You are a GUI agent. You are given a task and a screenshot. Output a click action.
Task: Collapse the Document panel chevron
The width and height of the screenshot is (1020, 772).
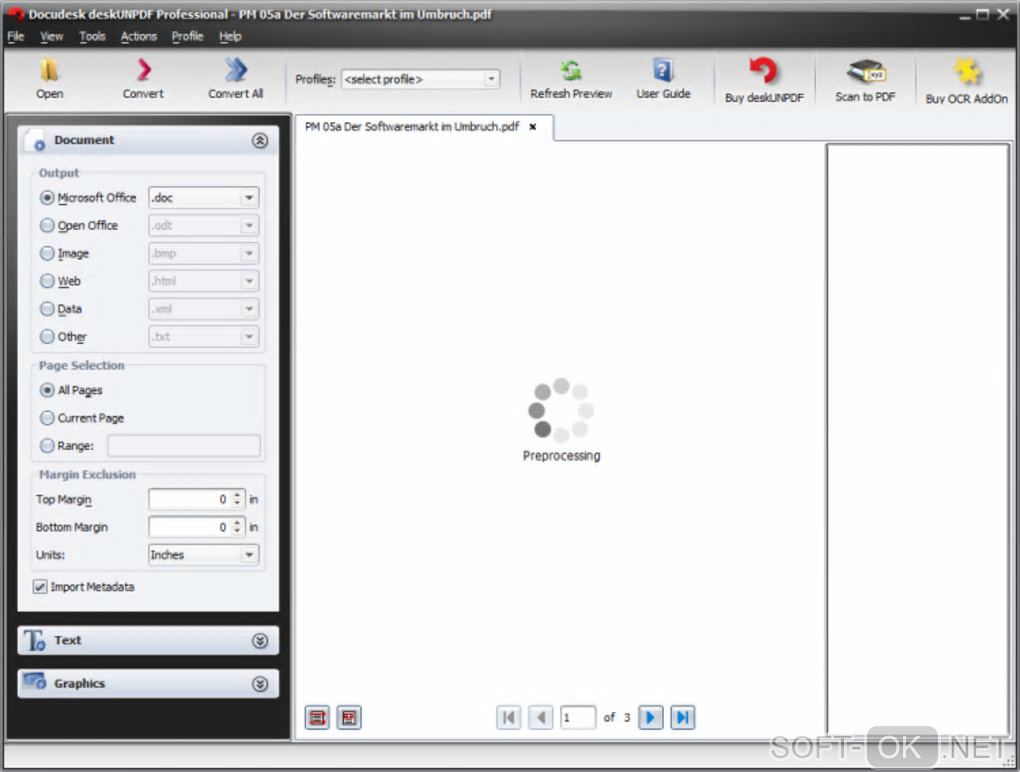[260, 140]
